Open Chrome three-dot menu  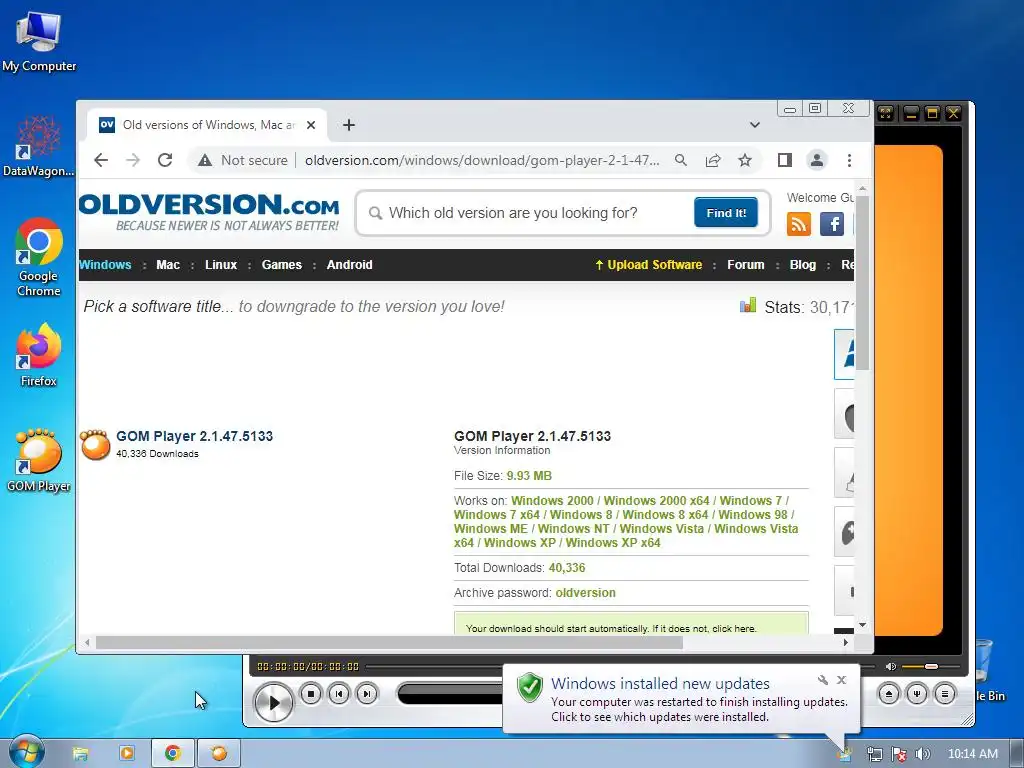(x=849, y=160)
